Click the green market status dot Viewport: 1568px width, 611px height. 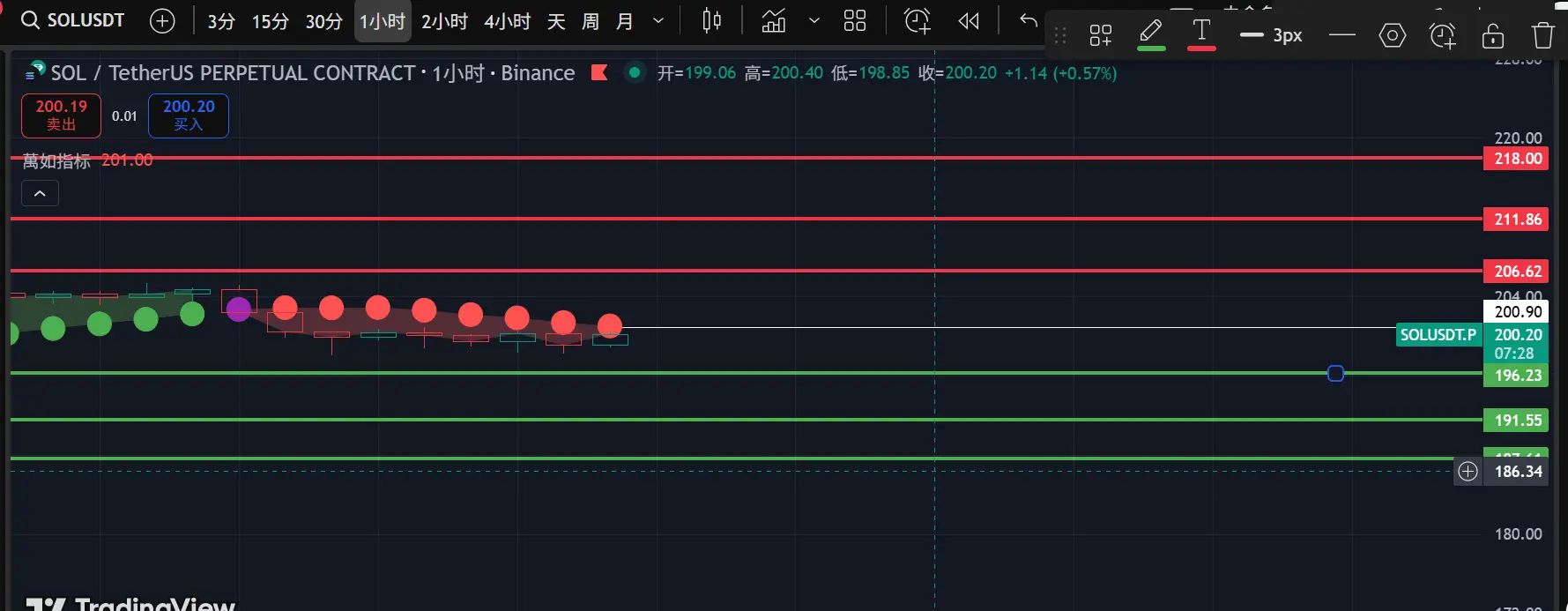tap(634, 72)
